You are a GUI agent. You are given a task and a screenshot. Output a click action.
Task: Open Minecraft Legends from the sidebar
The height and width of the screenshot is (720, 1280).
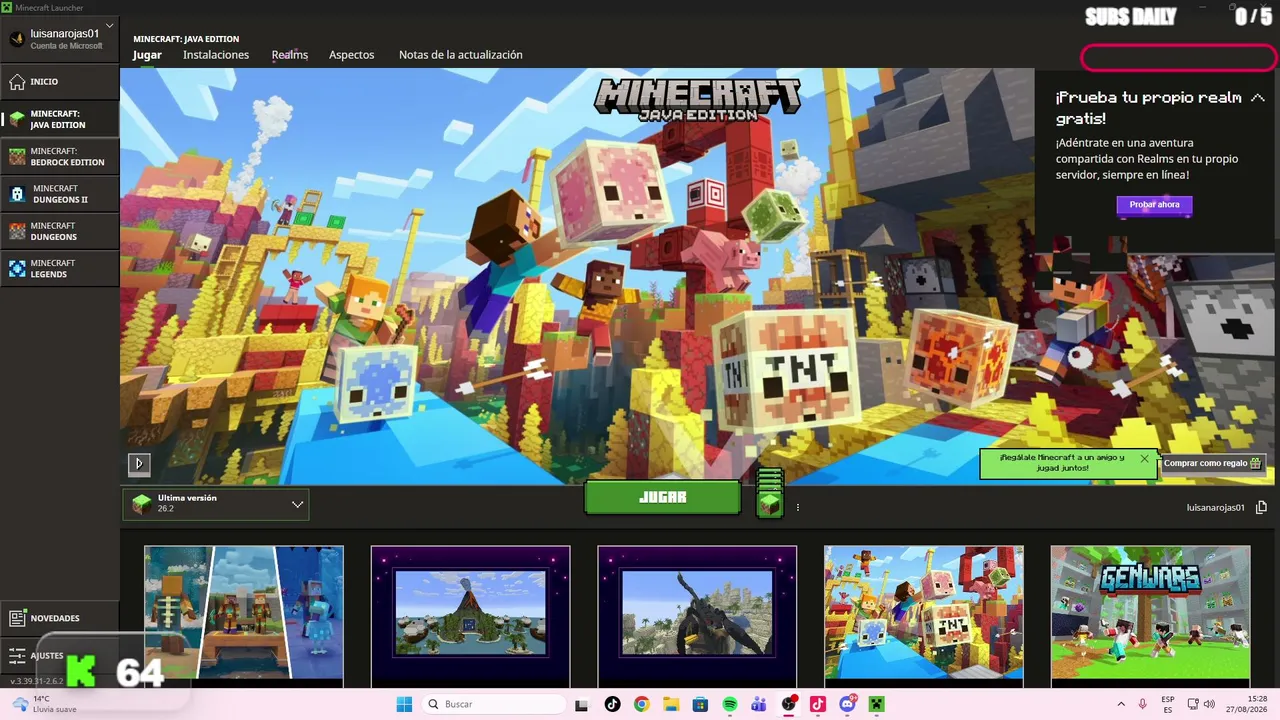click(x=60, y=268)
